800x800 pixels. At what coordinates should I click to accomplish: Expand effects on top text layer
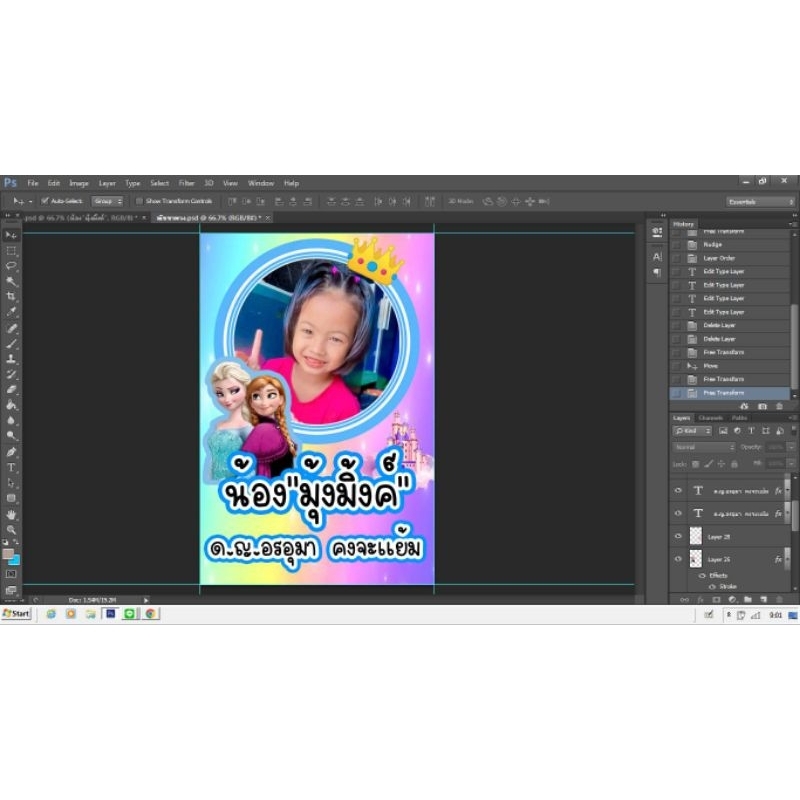(x=787, y=490)
